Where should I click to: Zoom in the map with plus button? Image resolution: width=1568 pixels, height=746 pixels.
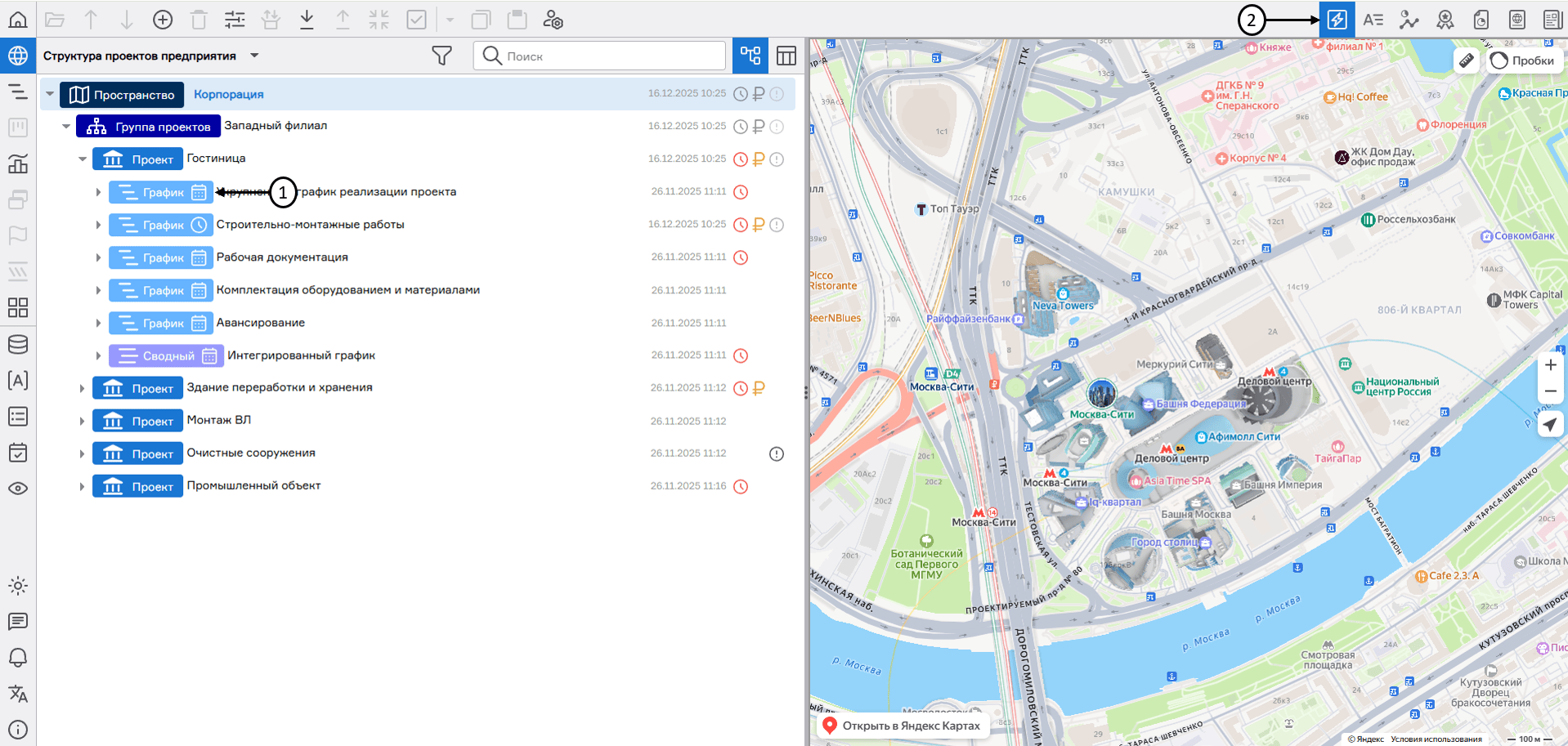[1550, 365]
